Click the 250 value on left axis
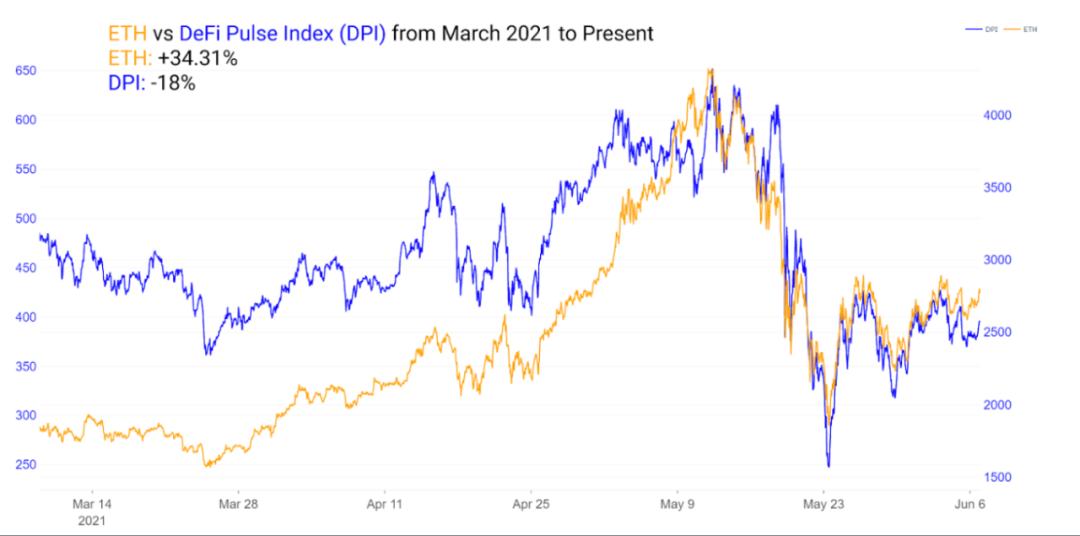This screenshot has height=536, width=1080. [x=25, y=464]
